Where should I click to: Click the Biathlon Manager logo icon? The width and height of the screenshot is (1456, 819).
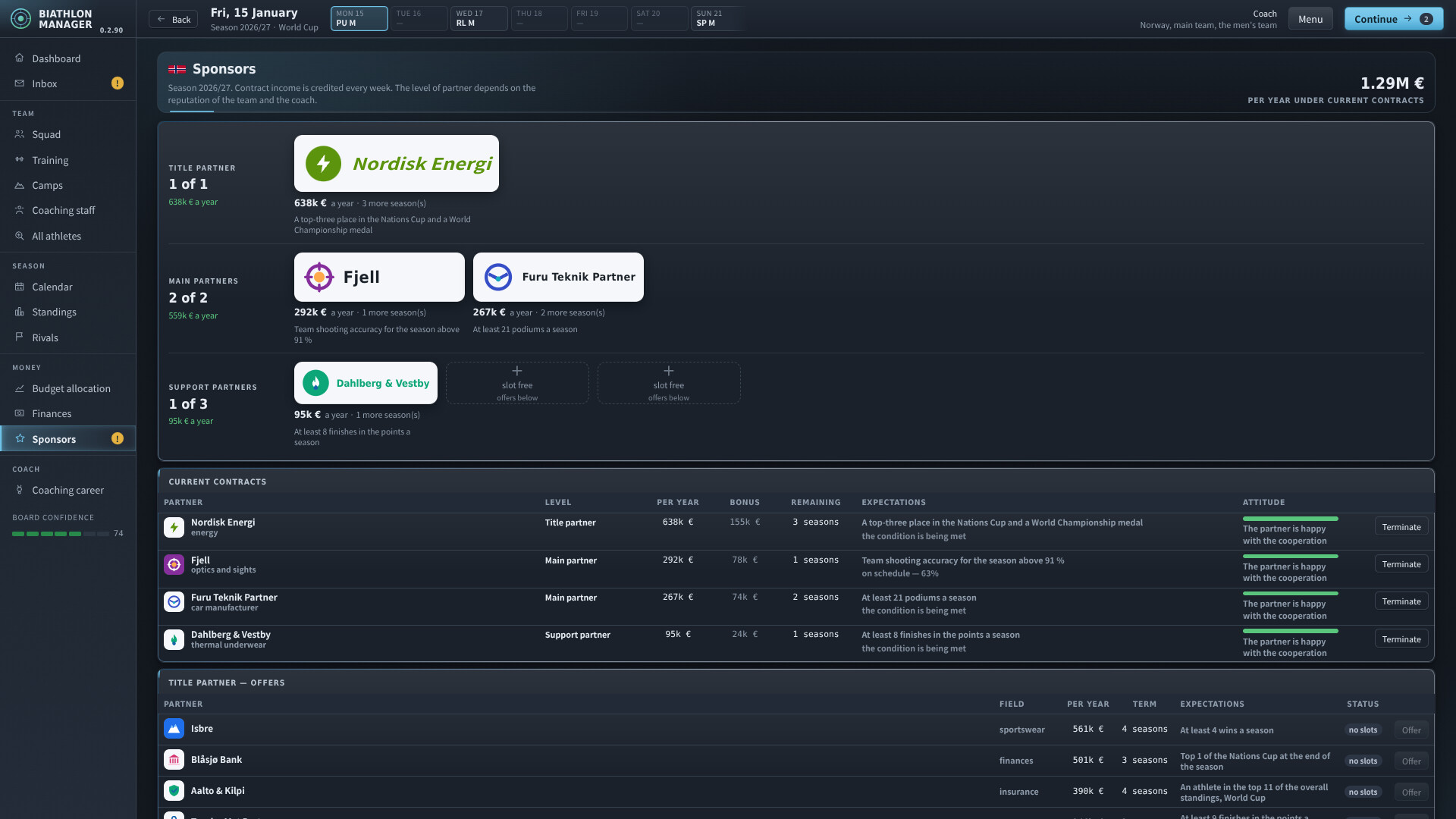[21, 19]
